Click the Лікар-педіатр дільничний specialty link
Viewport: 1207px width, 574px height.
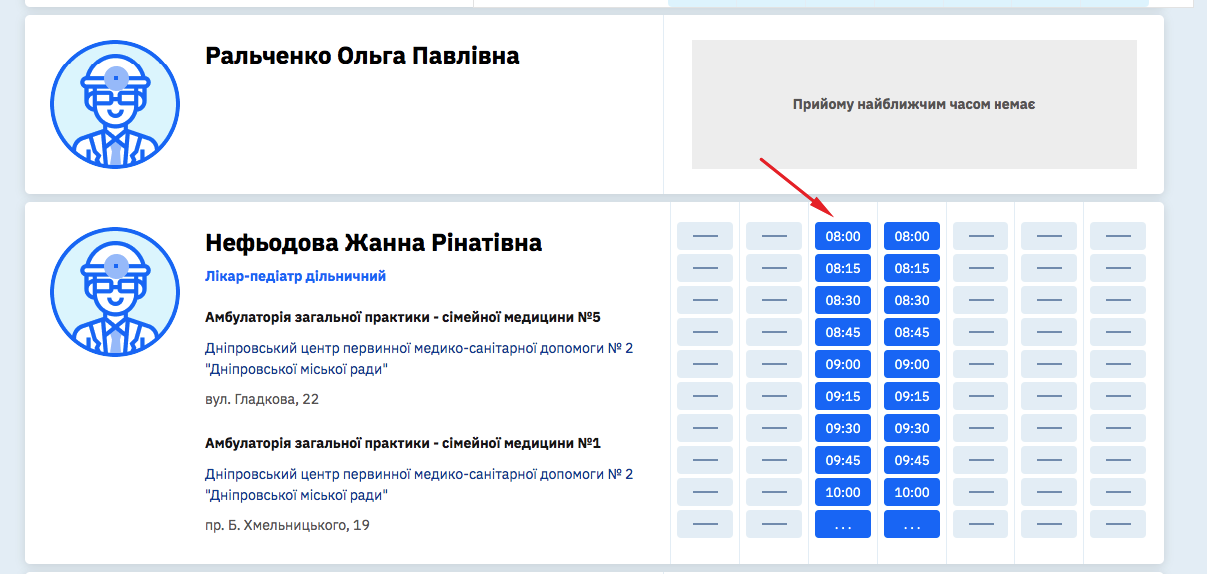pyautogui.click(x=295, y=276)
